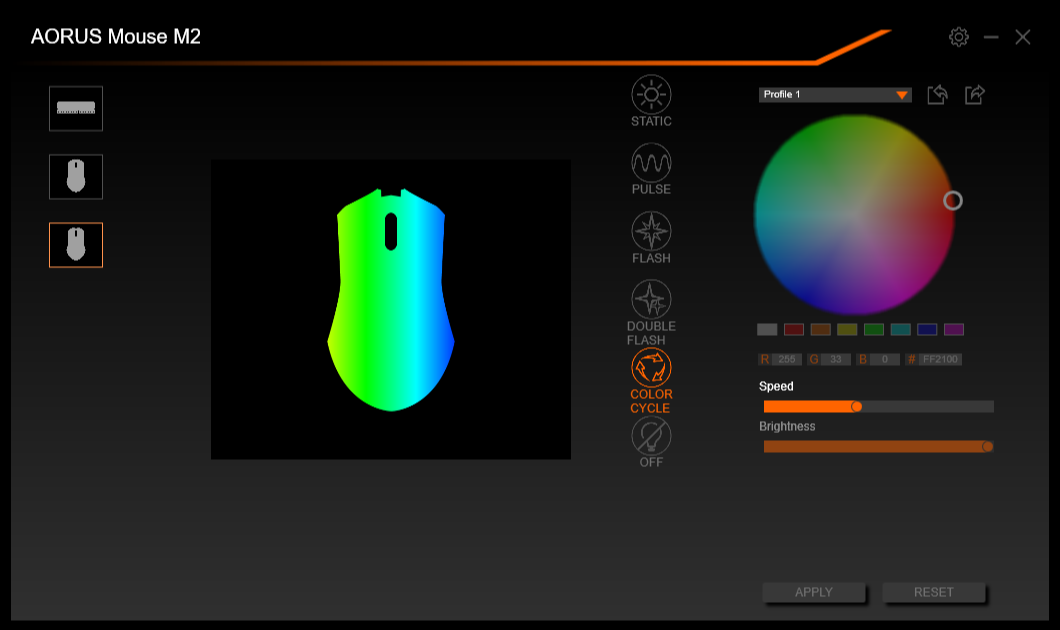Image resolution: width=1060 pixels, height=630 pixels.
Task: Click the Apply button
Action: (x=814, y=592)
